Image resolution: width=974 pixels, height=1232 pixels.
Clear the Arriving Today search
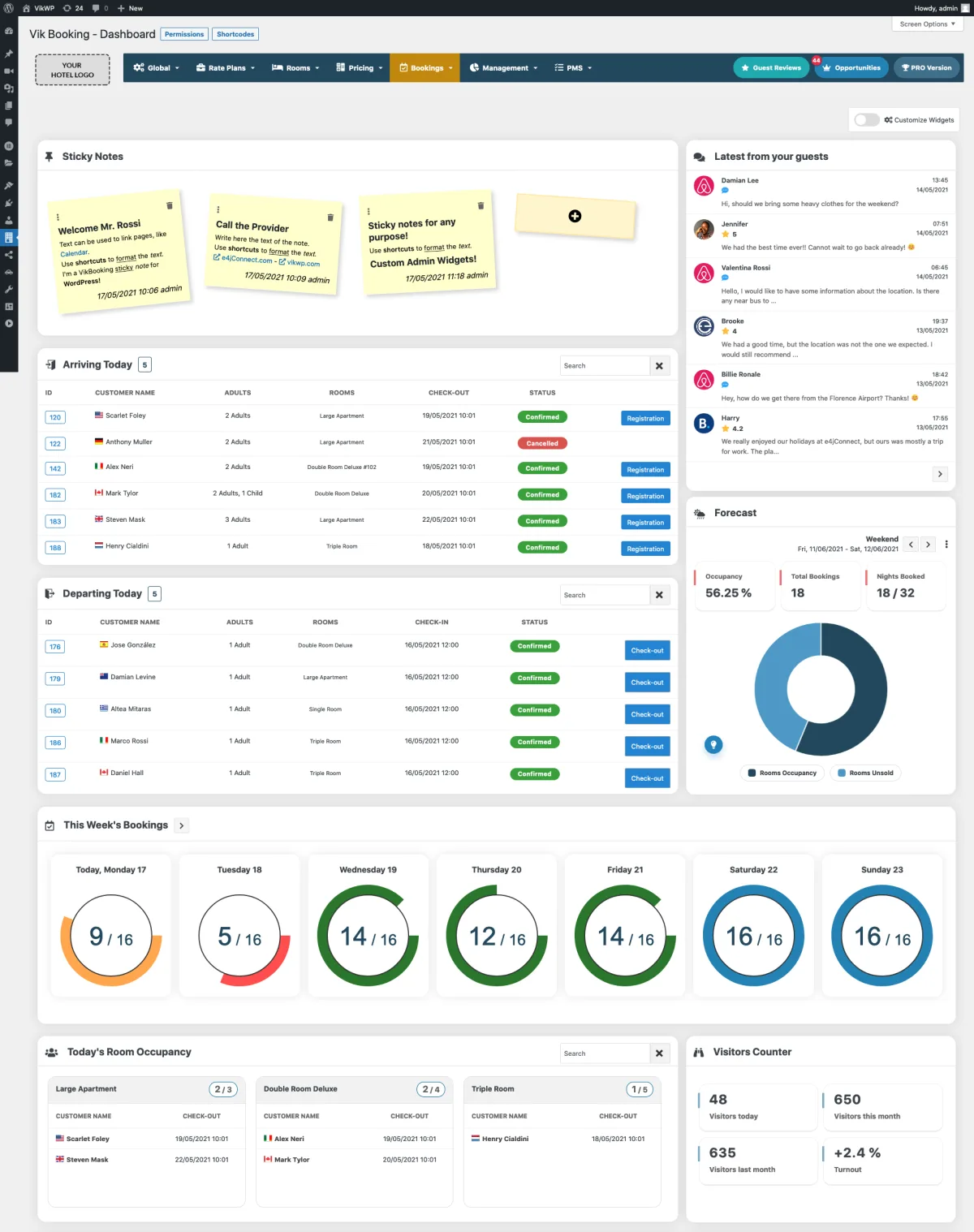[x=660, y=366]
